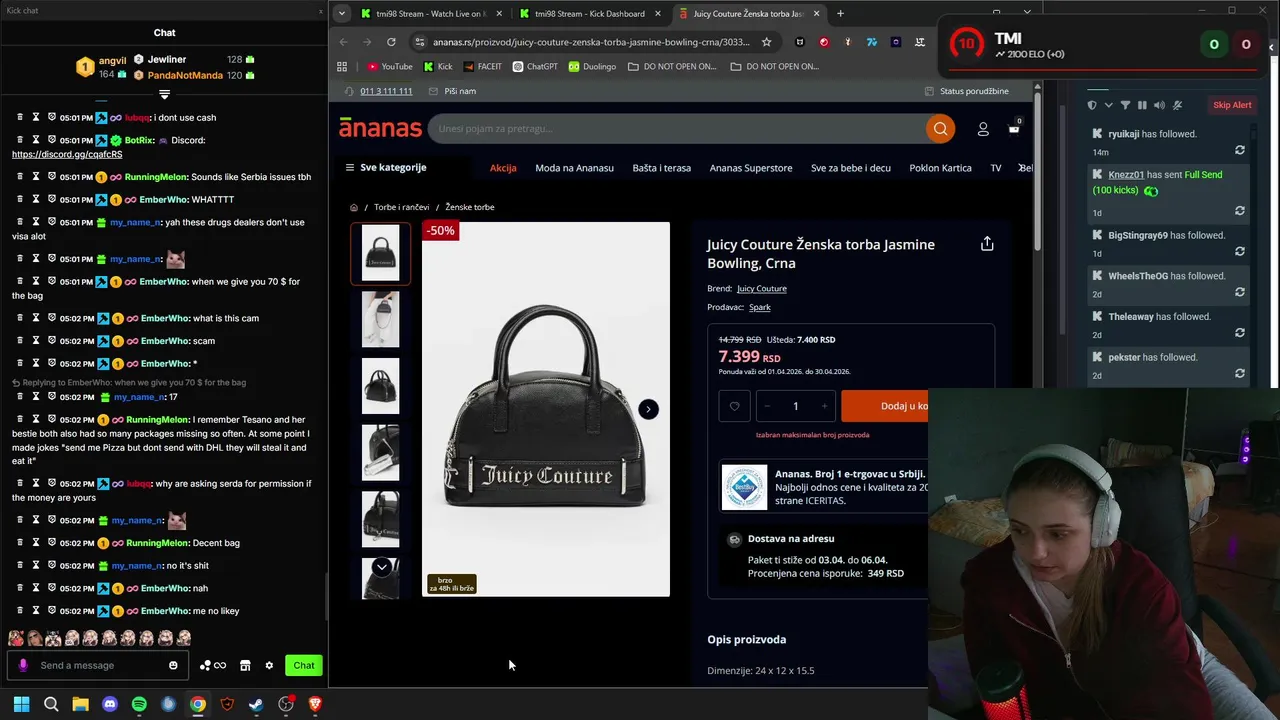Decrease quantity with the minus stepper
Screen dimensions: 1280x720
pyautogui.click(x=767, y=406)
